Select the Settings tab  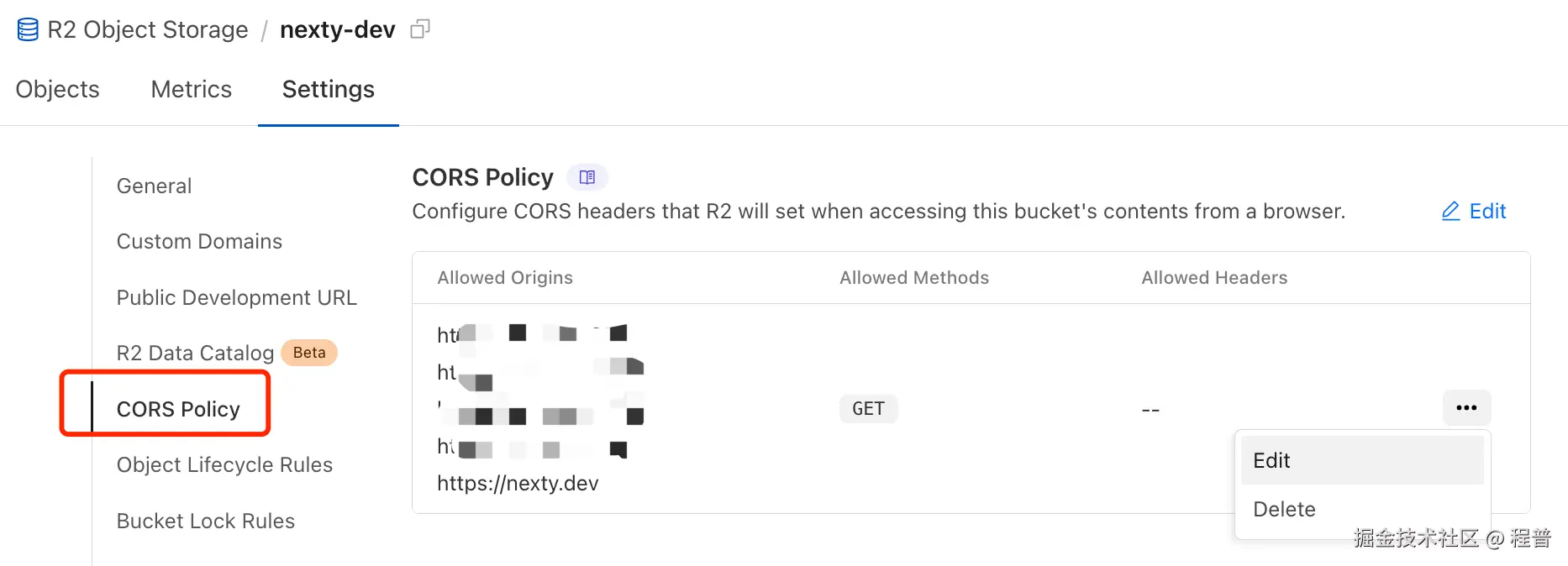click(x=328, y=89)
